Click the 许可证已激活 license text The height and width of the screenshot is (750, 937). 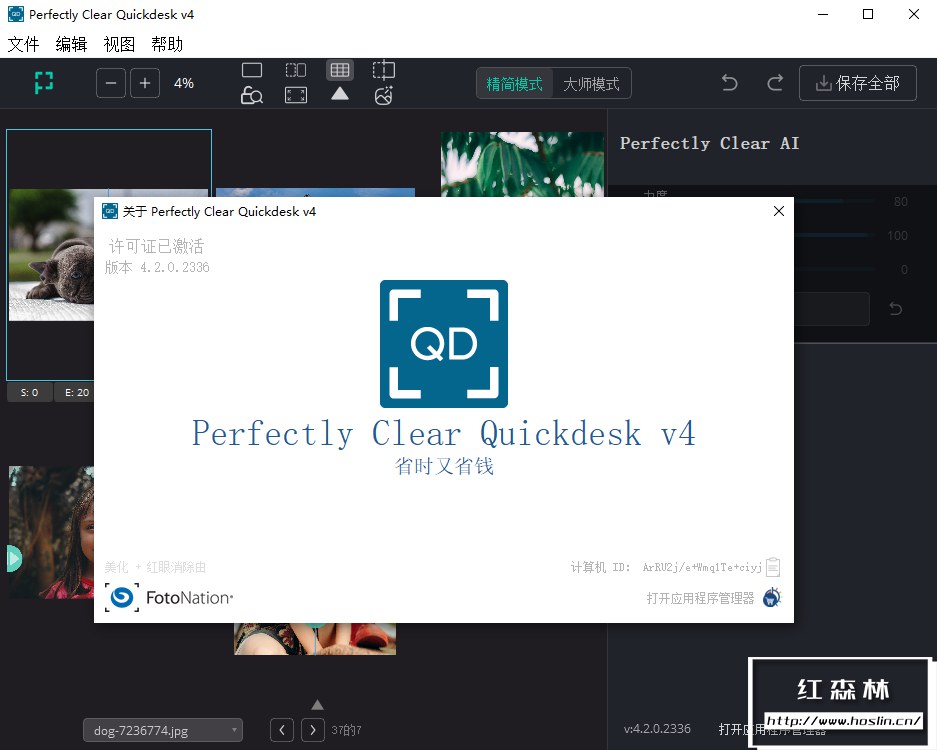pyautogui.click(x=157, y=246)
